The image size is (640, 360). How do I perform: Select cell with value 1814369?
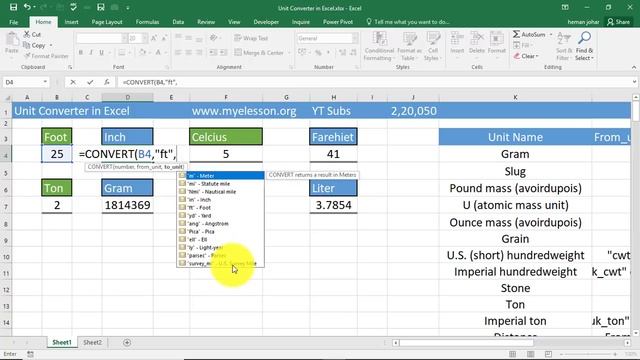click(127, 205)
